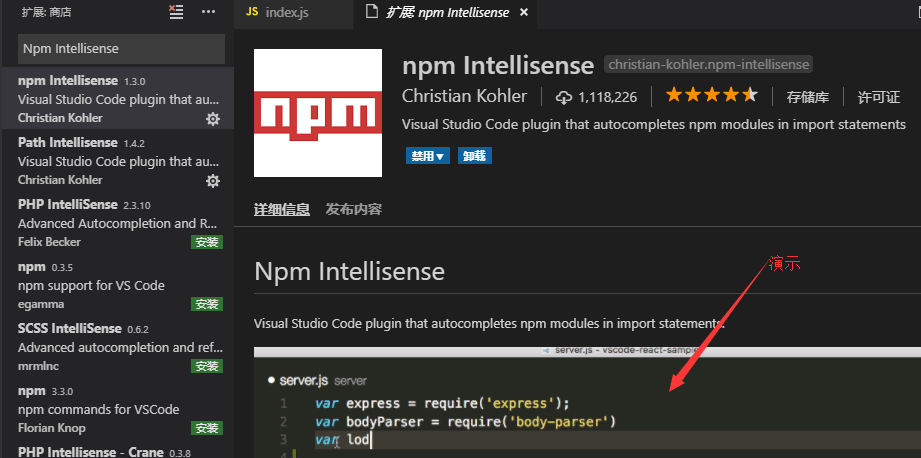
Task: Click the Felix Becker publisher name
Action: [49, 242]
